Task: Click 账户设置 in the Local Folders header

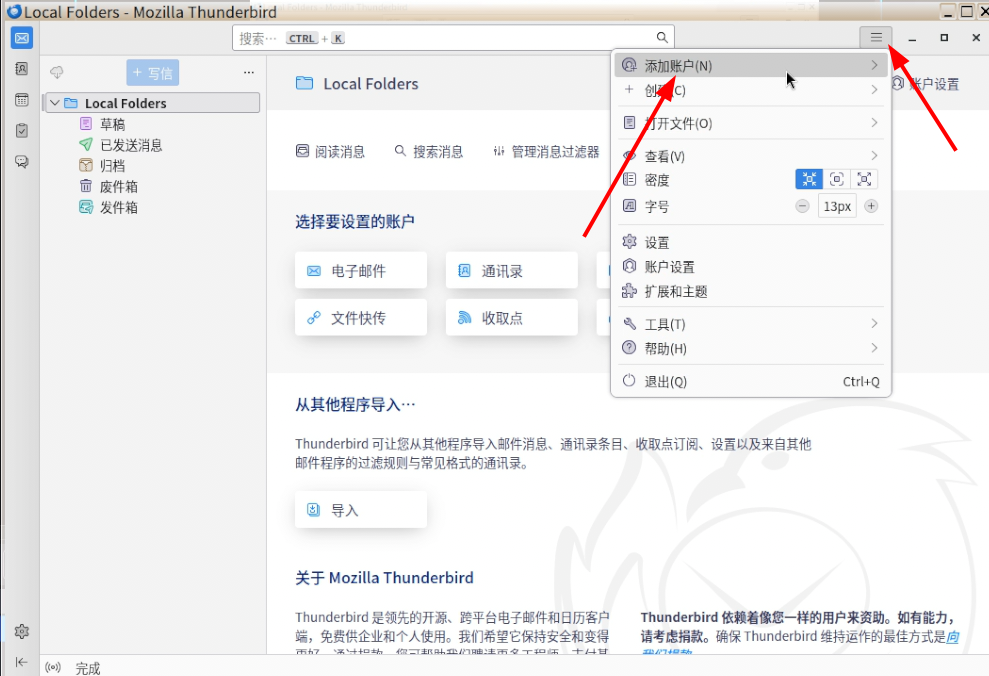Action: (926, 84)
